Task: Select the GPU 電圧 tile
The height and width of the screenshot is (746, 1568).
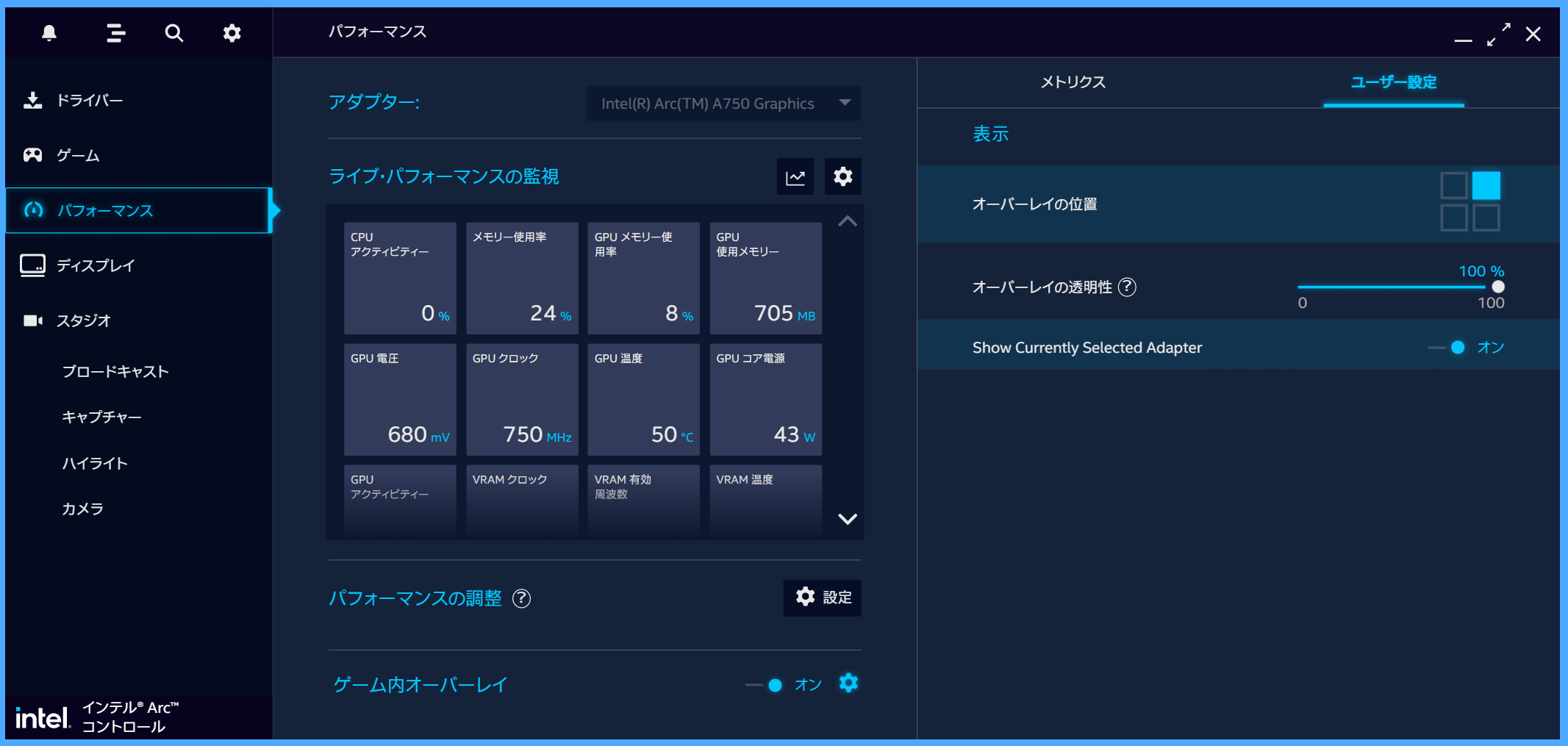Action: point(400,399)
